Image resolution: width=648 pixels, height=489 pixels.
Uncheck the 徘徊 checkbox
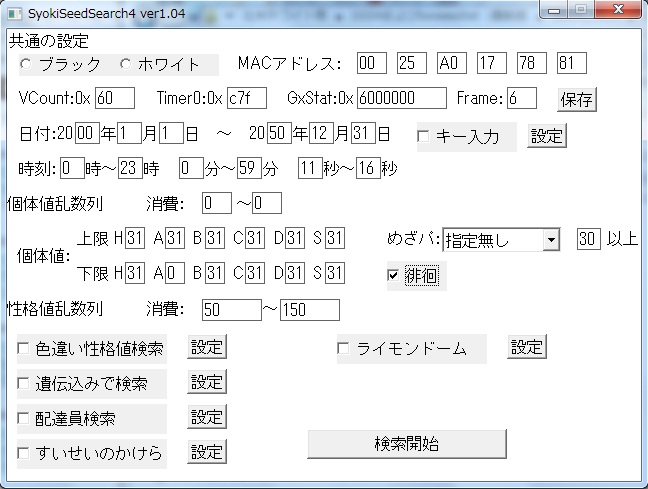click(393, 275)
